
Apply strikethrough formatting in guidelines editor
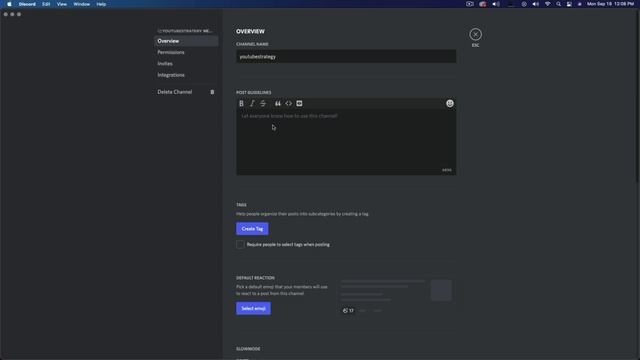coord(263,104)
